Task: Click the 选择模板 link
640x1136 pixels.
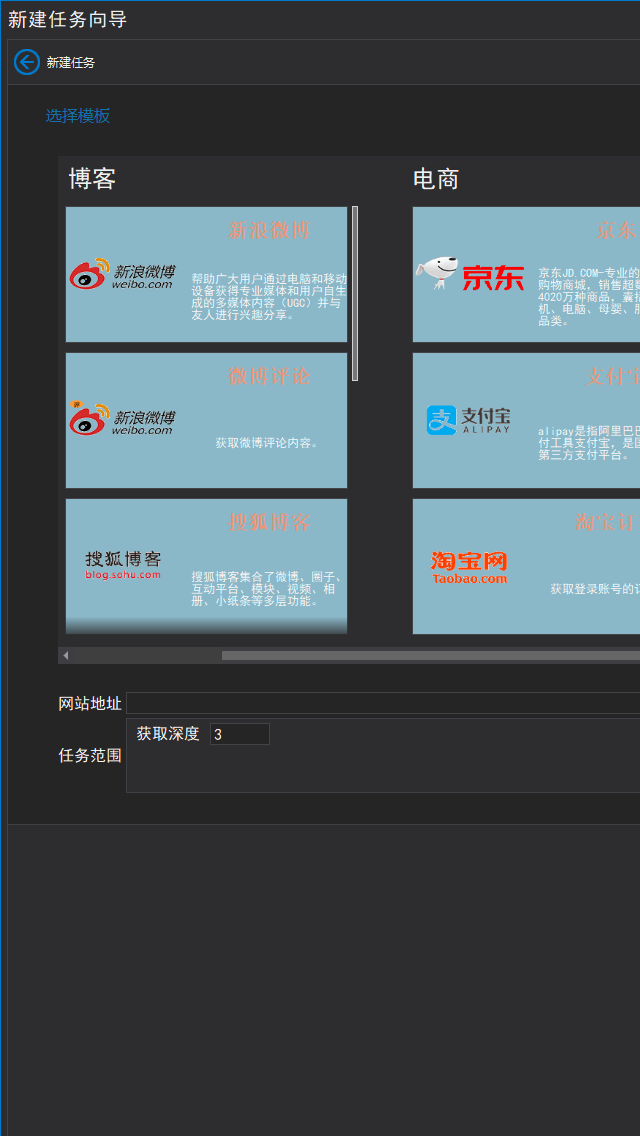Action: click(78, 116)
